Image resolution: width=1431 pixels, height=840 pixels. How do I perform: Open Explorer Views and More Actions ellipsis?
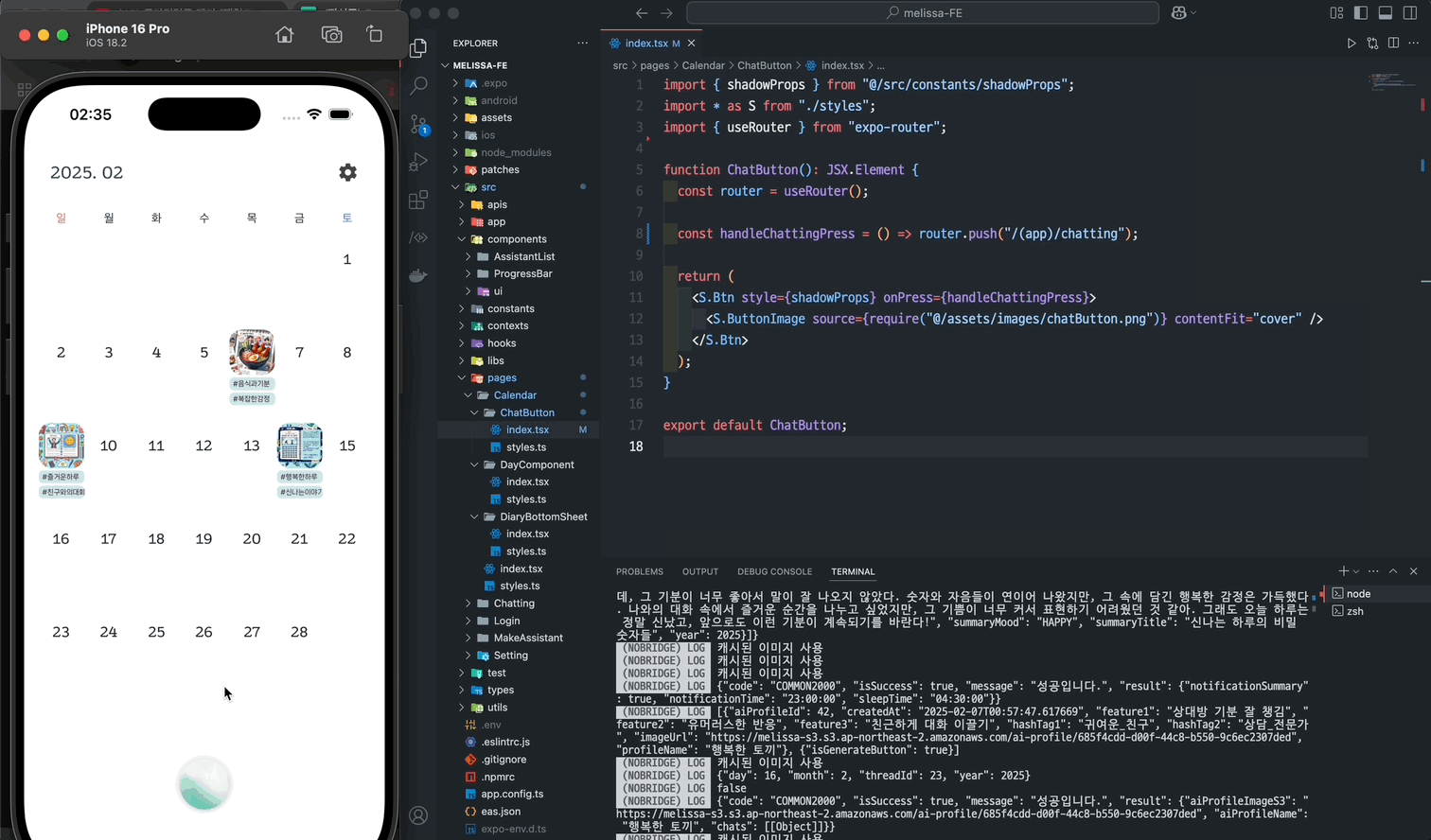[x=582, y=44]
